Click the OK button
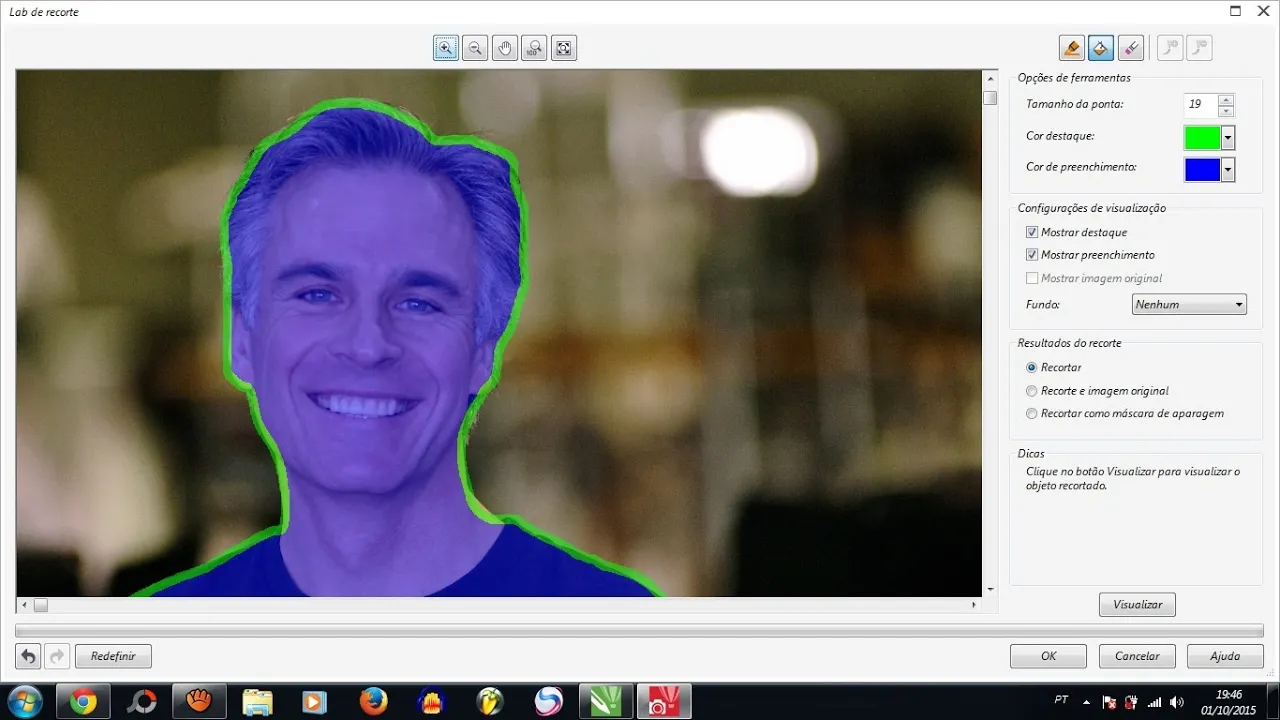 point(1048,656)
